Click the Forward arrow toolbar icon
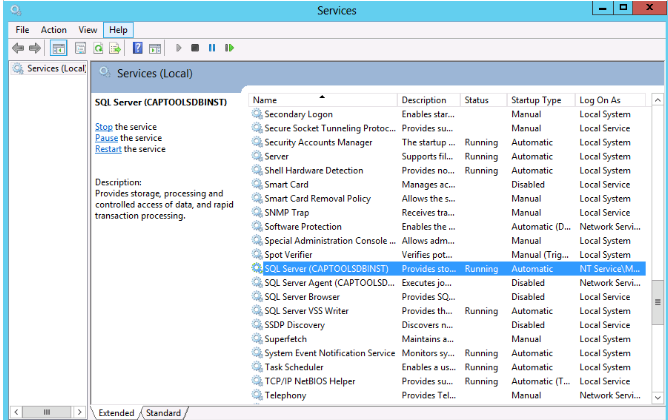Viewport: 668px width, 420px height. click(x=35, y=48)
